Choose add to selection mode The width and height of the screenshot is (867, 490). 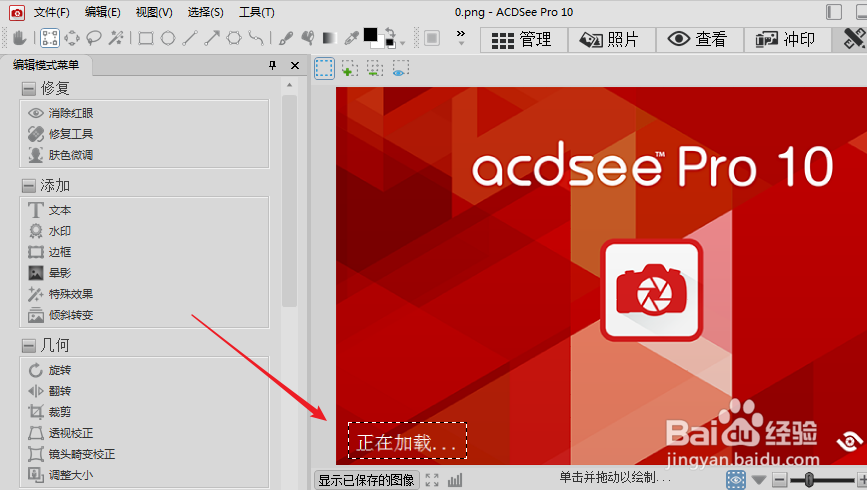tap(349, 69)
